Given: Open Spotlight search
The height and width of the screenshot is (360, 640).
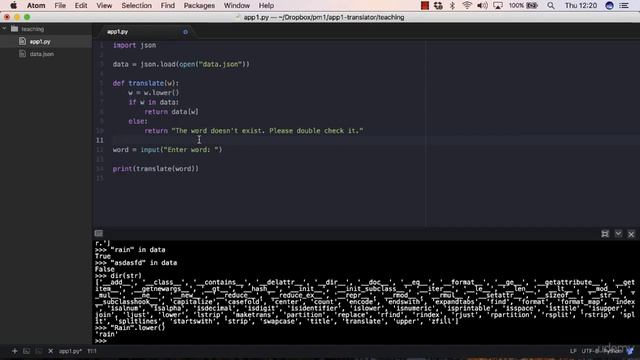Looking at the screenshot, I should point(551,6).
